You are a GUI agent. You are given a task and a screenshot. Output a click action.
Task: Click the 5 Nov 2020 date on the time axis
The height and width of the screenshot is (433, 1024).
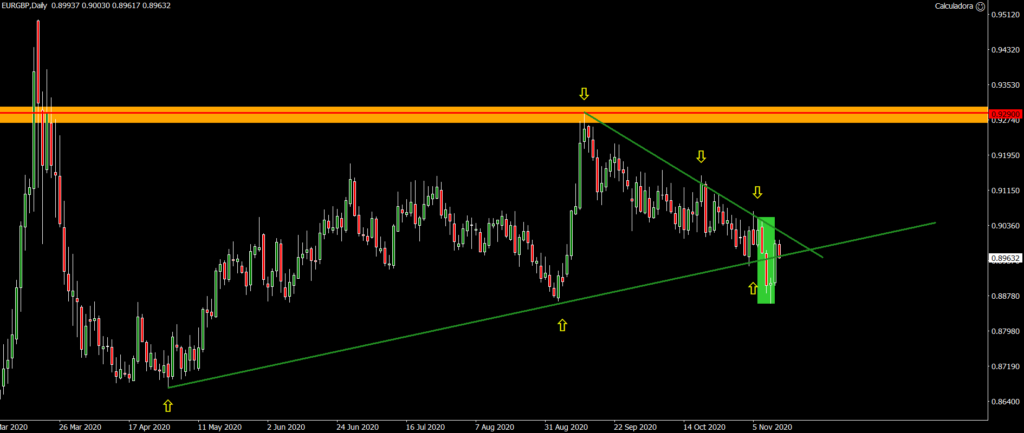click(x=772, y=425)
